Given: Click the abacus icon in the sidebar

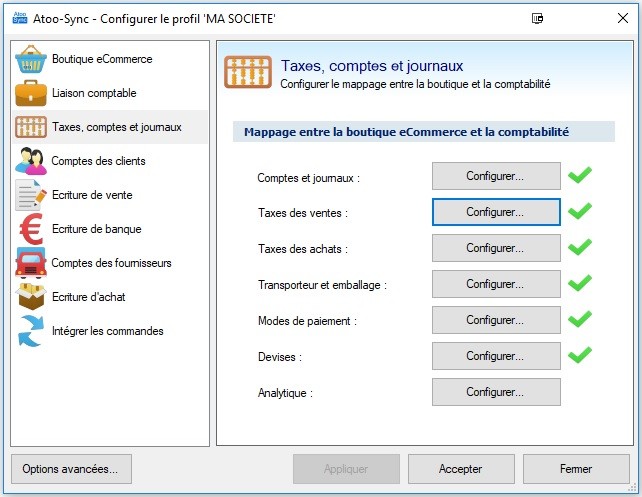Looking at the screenshot, I should pyautogui.click(x=31, y=127).
